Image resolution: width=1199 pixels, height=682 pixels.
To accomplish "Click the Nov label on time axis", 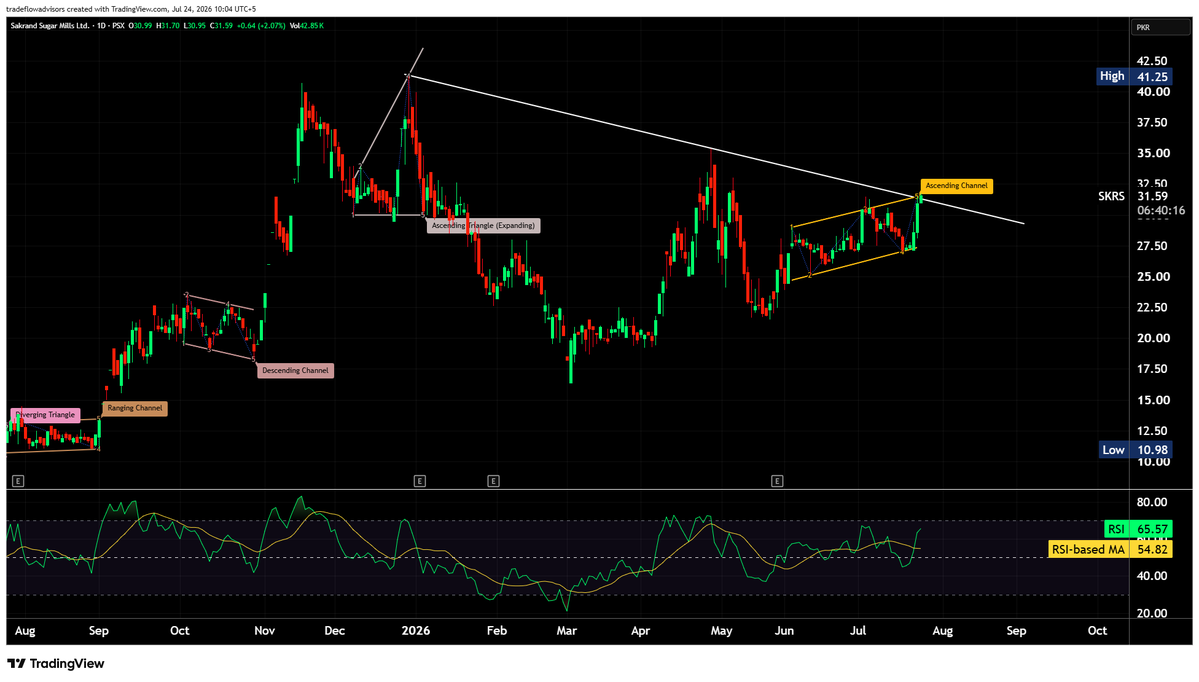I will [x=265, y=631].
